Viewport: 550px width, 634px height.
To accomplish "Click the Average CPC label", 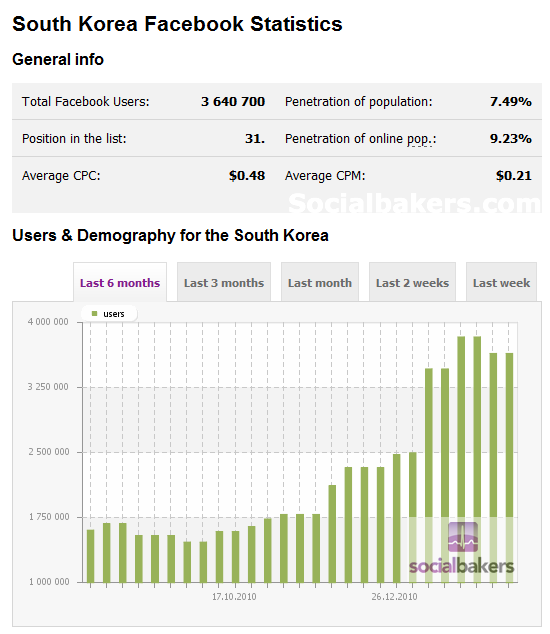I will pos(61,176).
